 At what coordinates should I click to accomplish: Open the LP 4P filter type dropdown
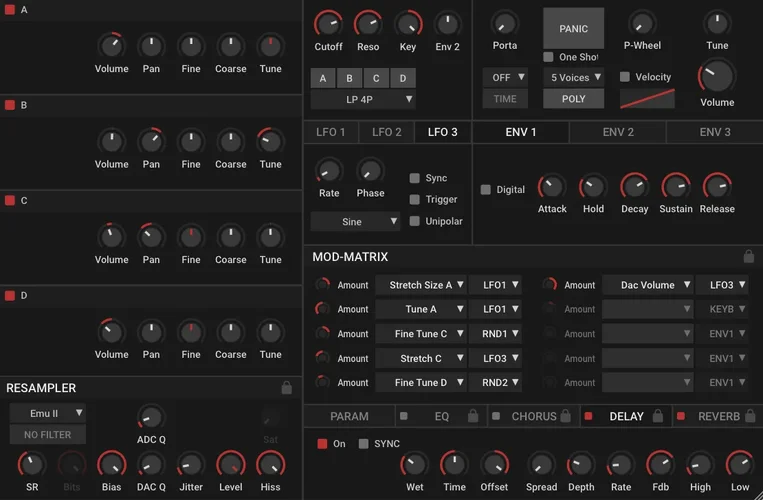362,99
